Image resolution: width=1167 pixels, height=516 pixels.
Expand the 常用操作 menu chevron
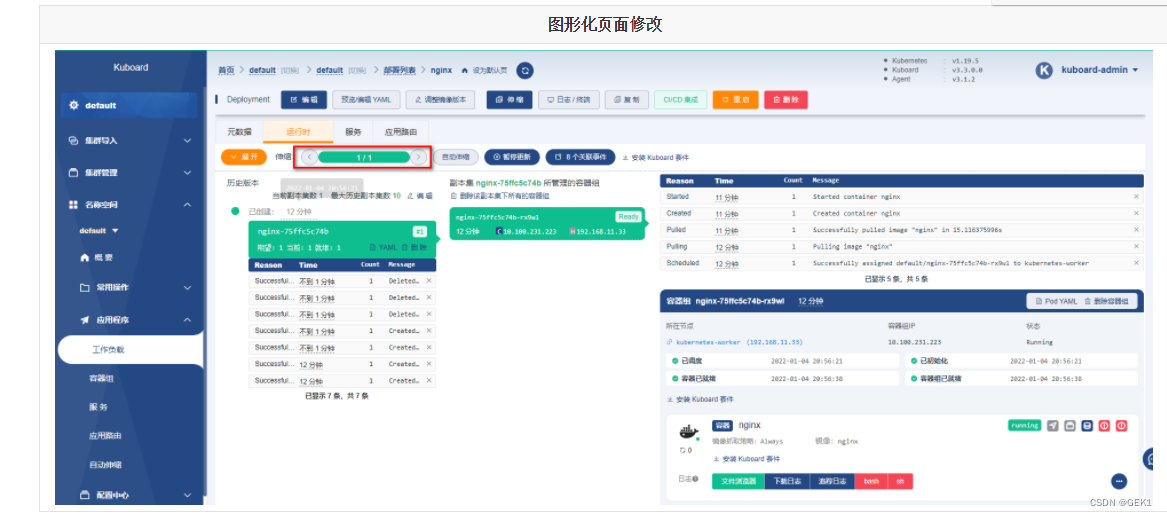tap(187, 287)
